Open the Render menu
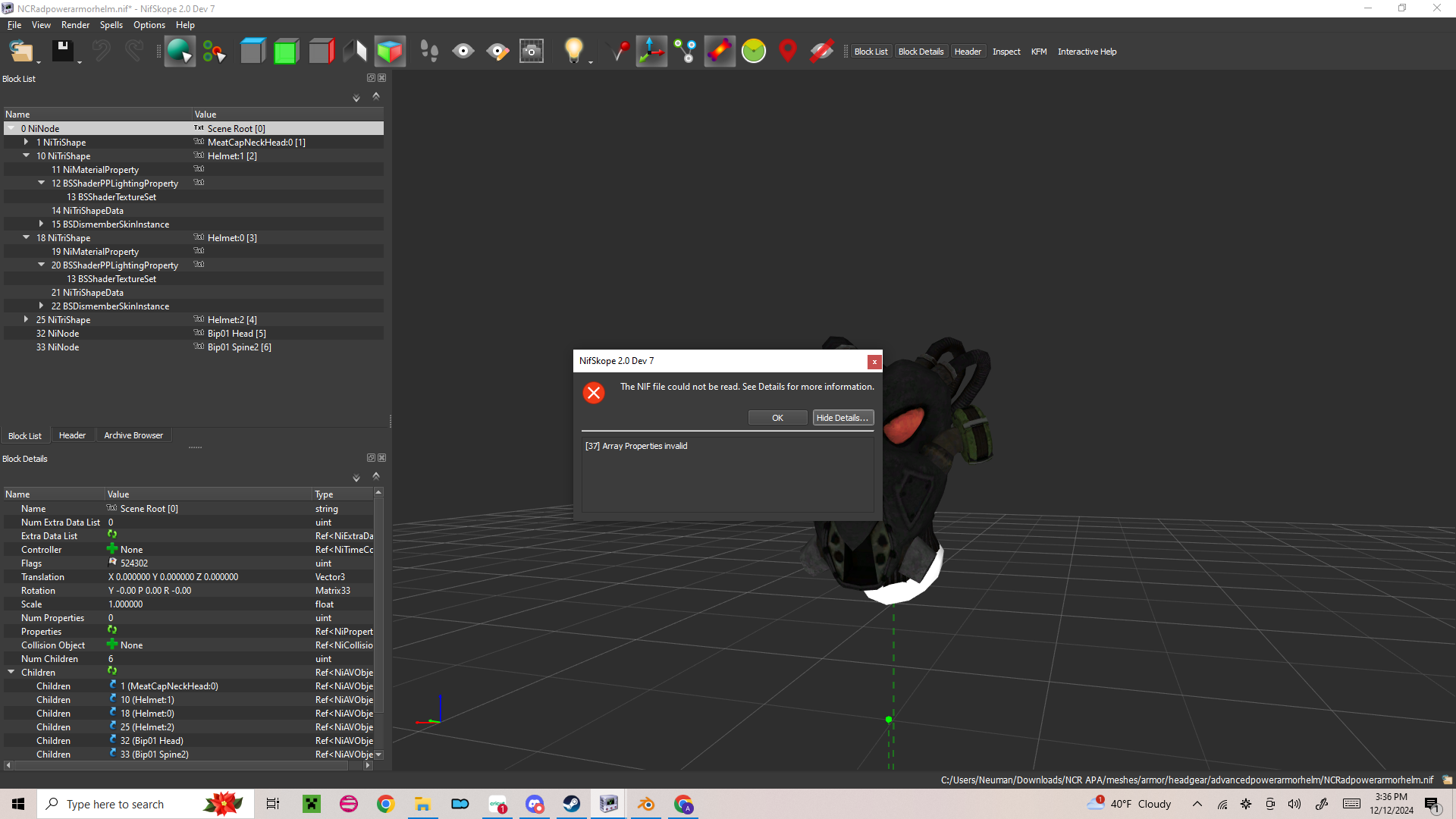 click(75, 25)
